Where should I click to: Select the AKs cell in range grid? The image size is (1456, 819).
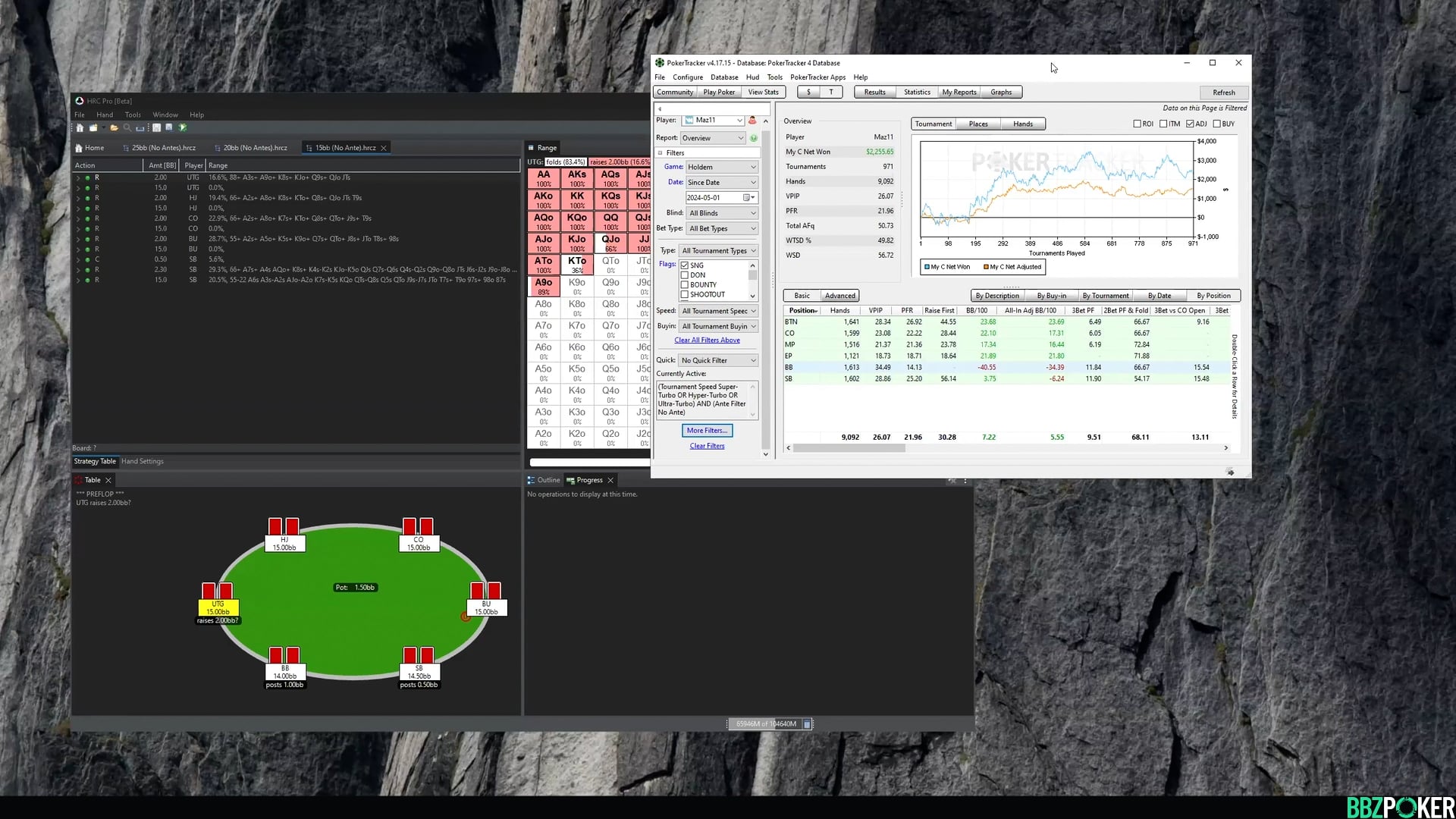tap(577, 177)
